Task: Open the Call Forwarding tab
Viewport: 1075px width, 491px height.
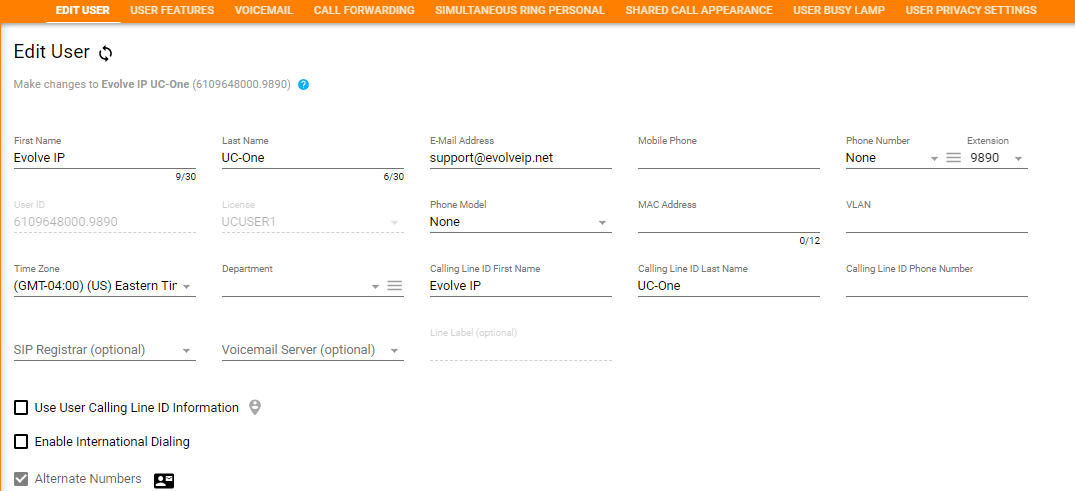Action: 364,10
